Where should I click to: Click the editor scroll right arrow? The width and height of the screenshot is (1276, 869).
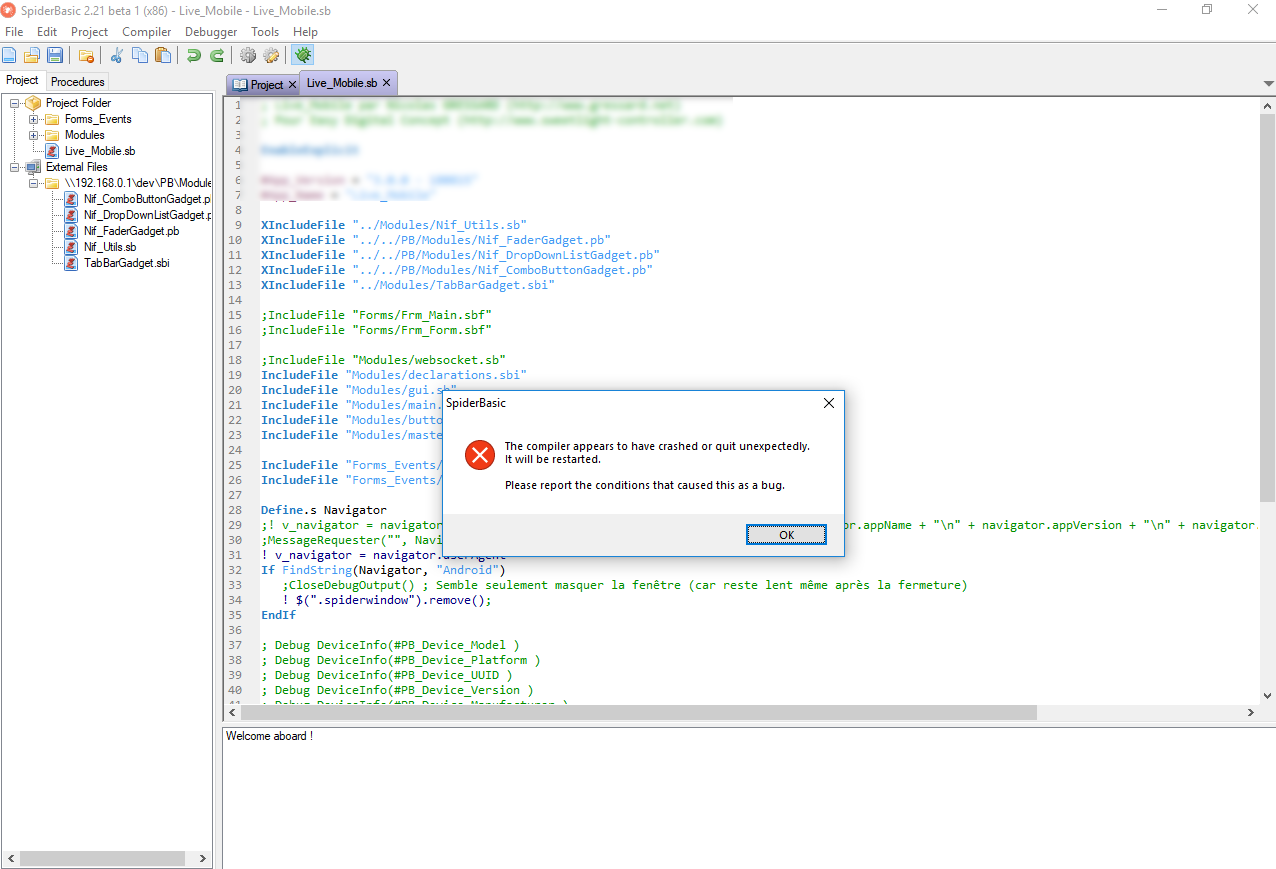pos(1251,712)
